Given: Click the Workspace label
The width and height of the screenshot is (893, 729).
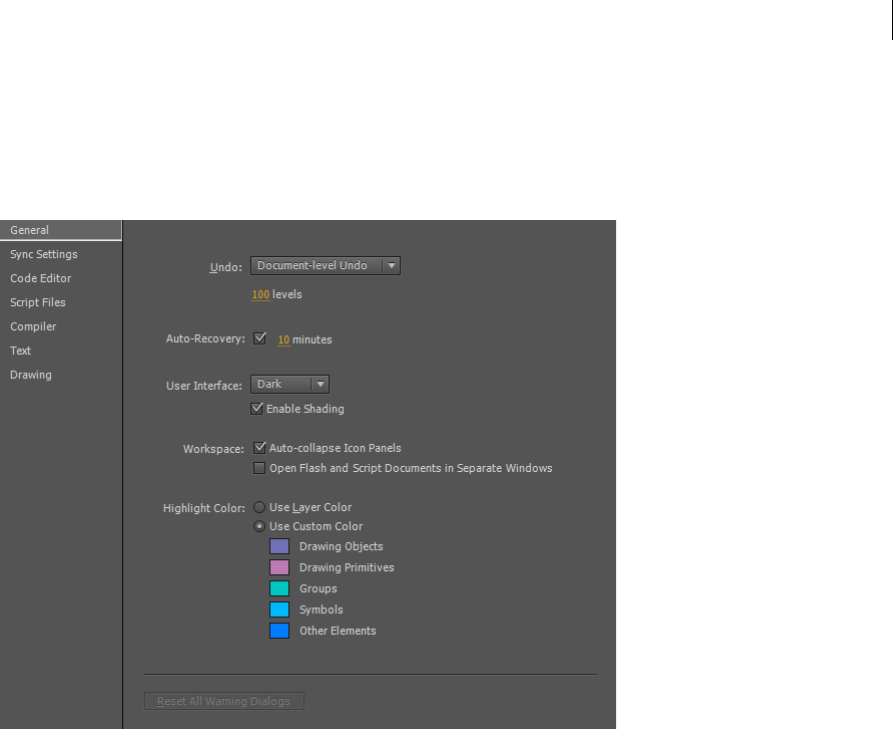Looking at the screenshot, I should [x=214, y=449].
